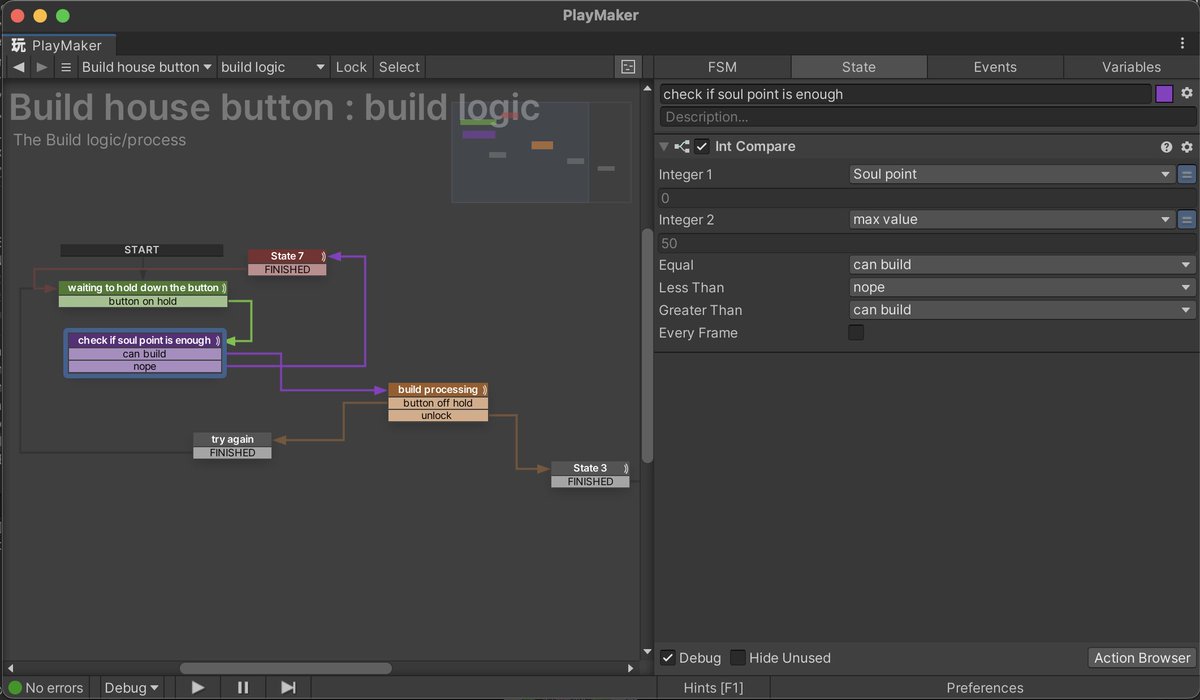
Task: Toggle variable mode button for Integer 2
Action: tap(1187, 219)
